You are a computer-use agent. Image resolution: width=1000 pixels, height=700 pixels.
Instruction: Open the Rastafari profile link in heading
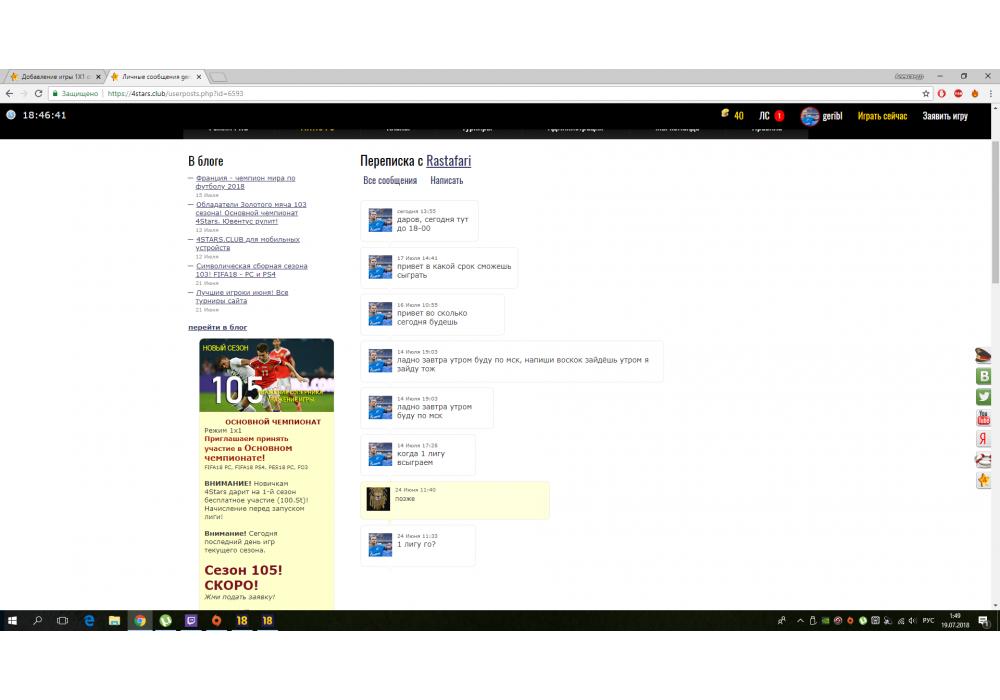tap(448, 161)
